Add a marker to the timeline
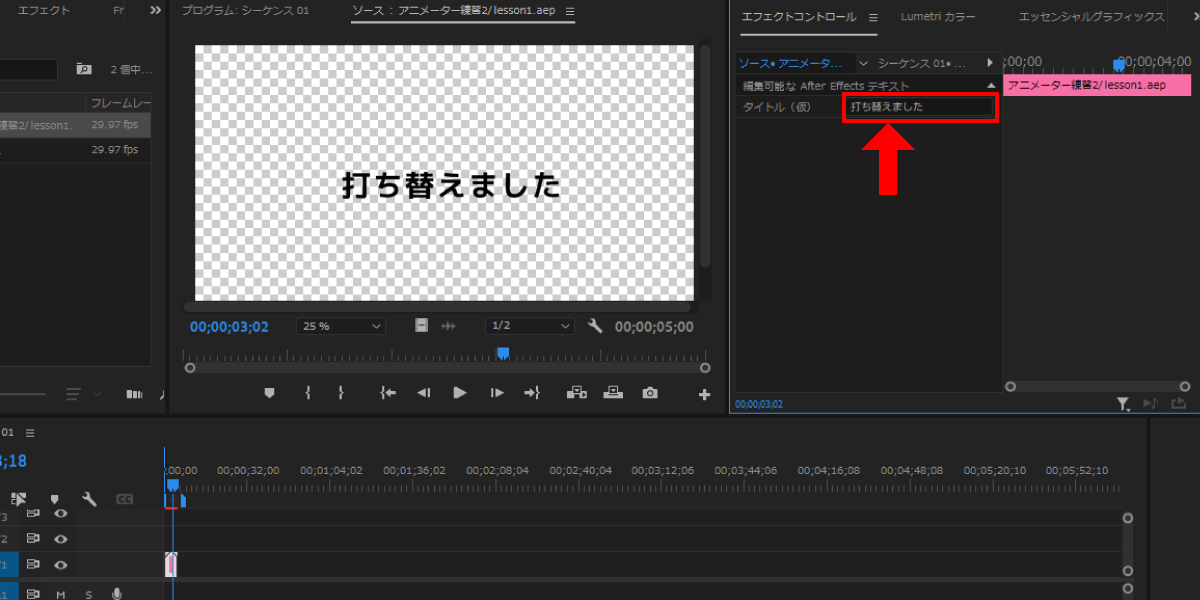The height and width of the screenshot is (600, 1200). 54,499
